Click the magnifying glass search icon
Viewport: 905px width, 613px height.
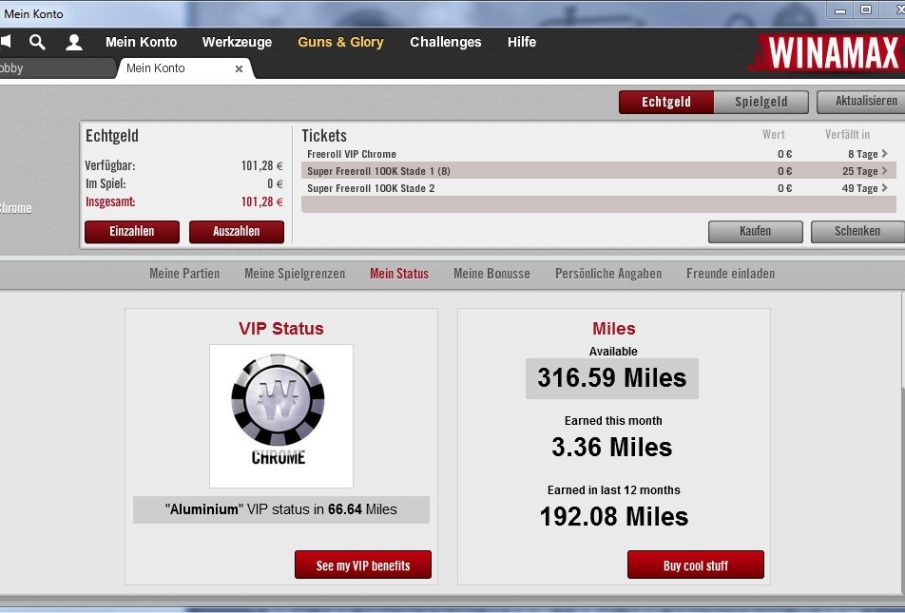(37, 42)
